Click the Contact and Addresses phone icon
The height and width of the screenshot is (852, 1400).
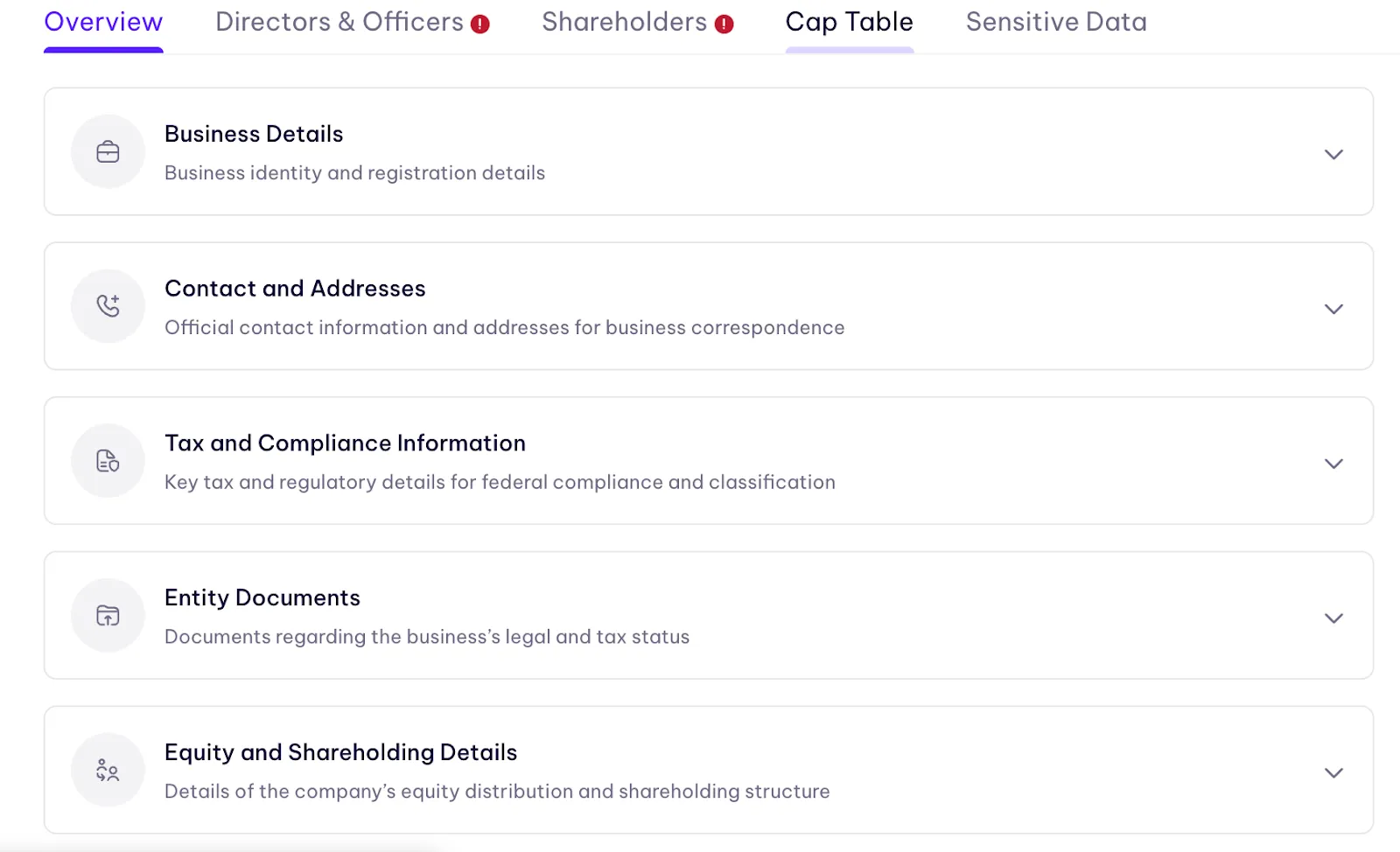click(108, 306)
